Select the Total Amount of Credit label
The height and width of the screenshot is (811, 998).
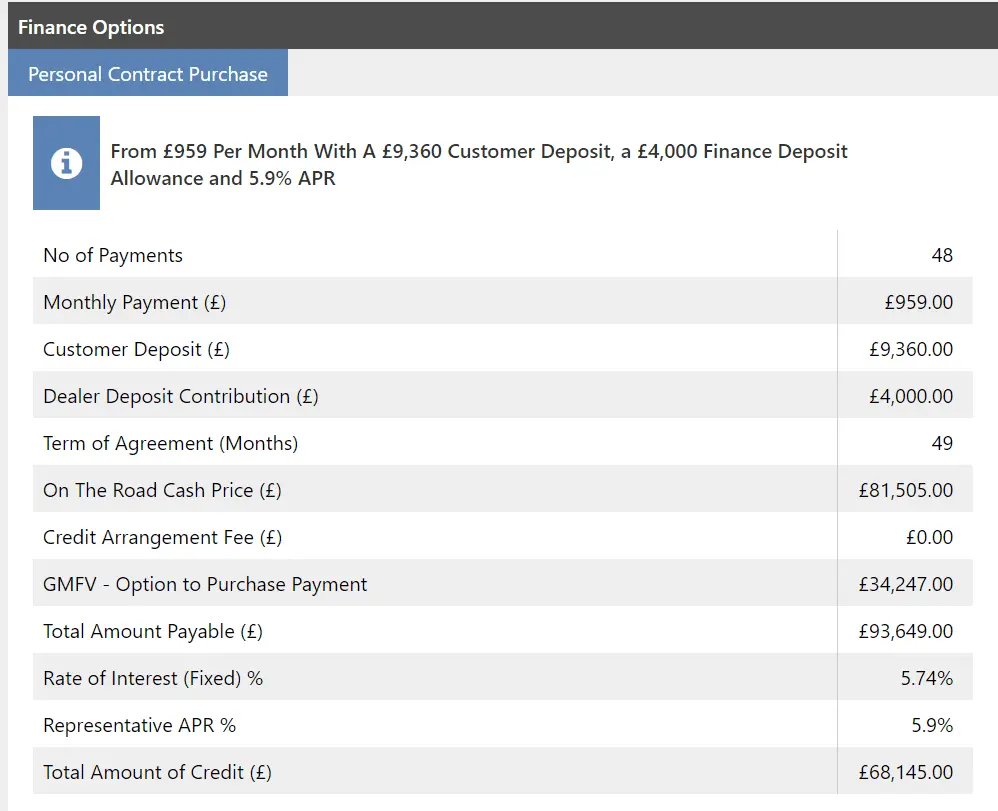tap(157, 772)
